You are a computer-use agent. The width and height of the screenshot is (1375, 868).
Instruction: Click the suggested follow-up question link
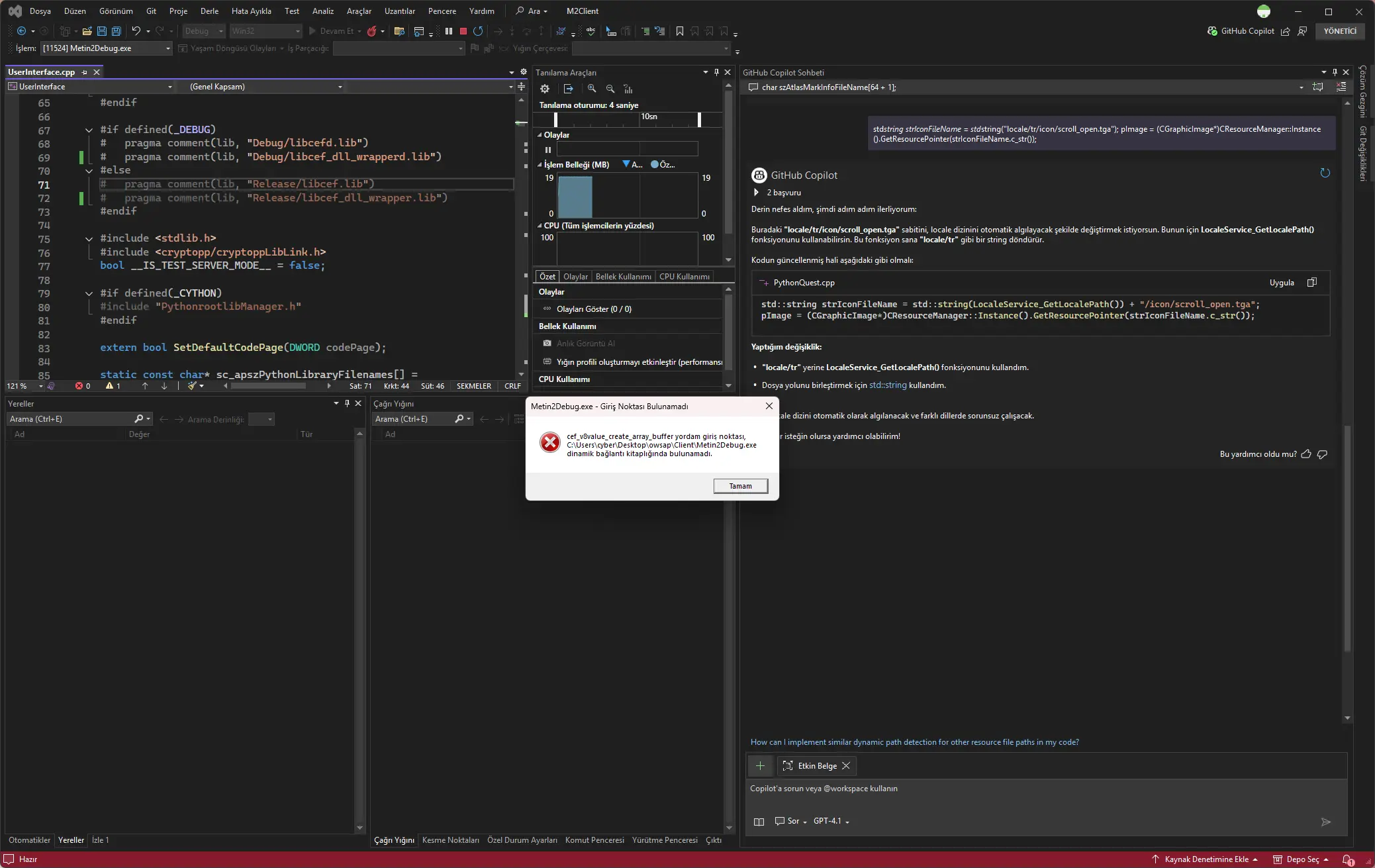pyautogui.click(x=914, y=742)
